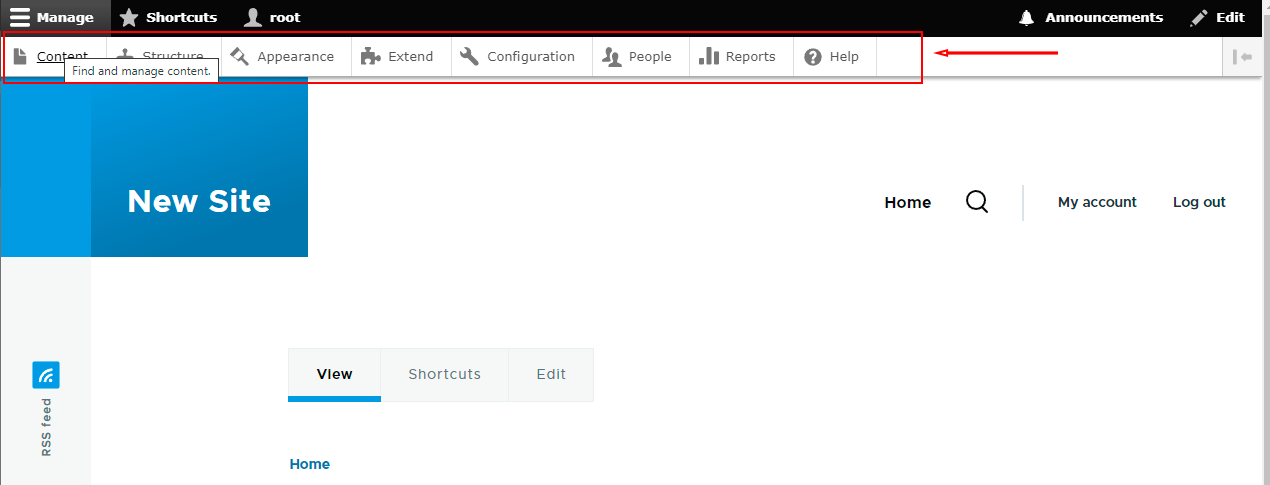Click the My account link
The width and height of the screenshot is (1270, 485).
pyautogui.click(x=1097, y=202)
